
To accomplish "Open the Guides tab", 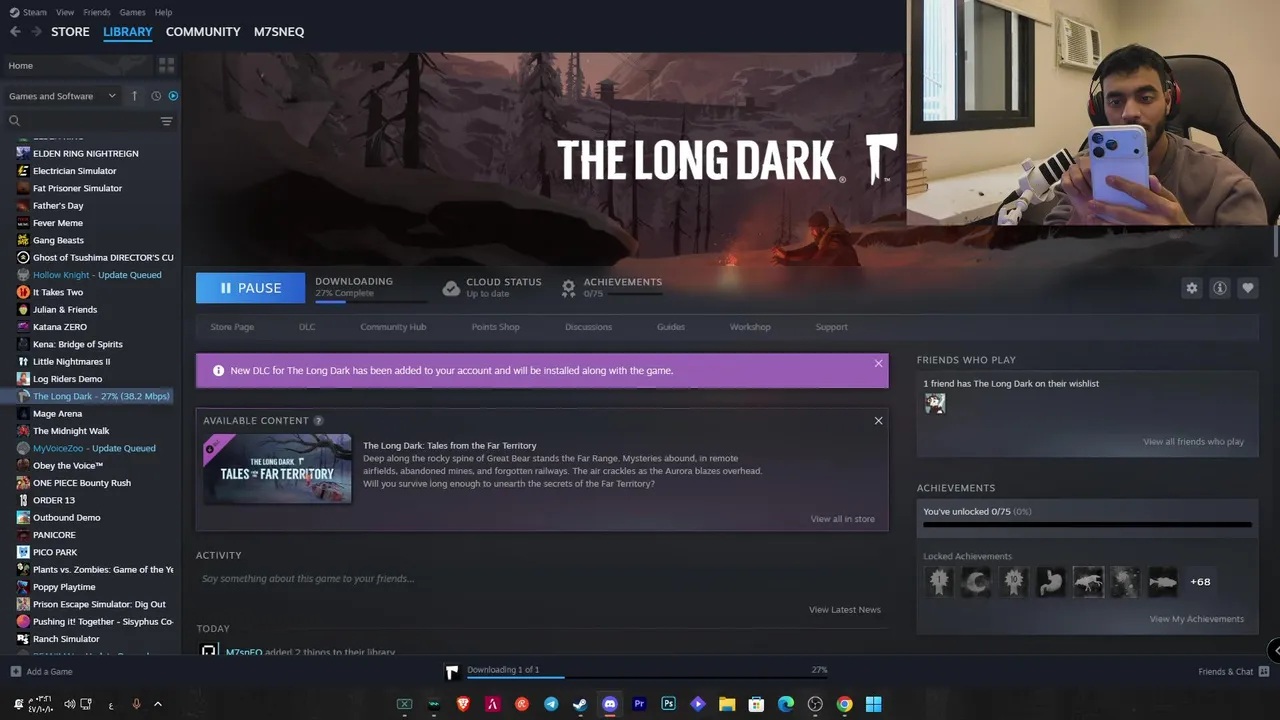I will [x=671, y=327].
